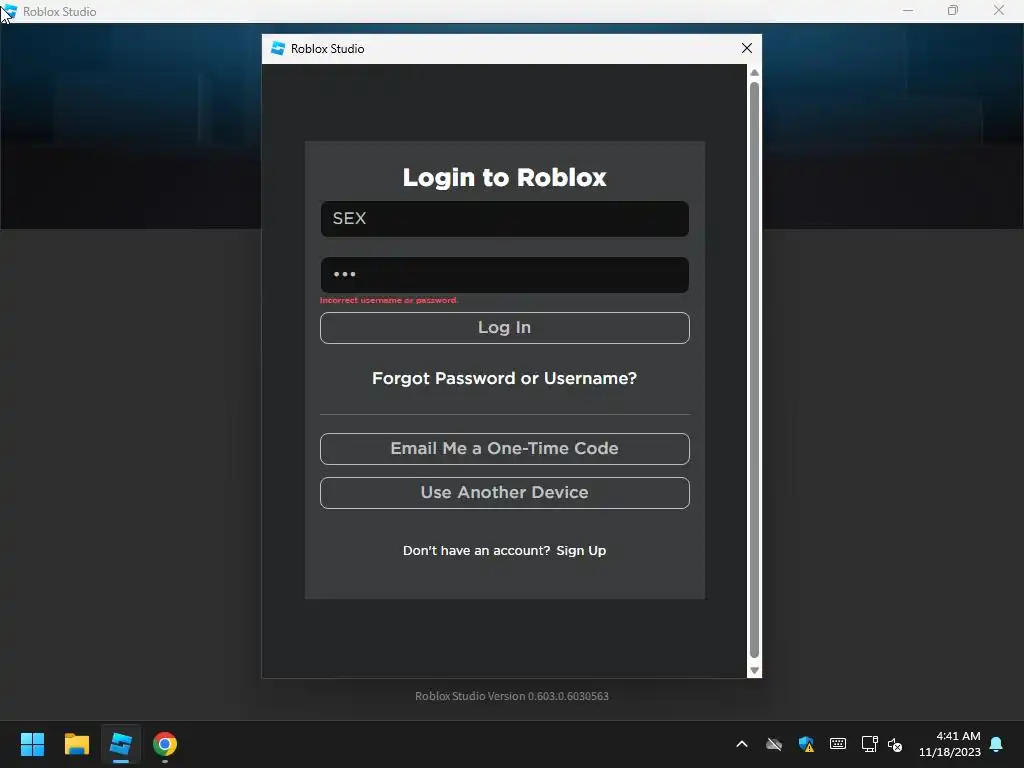Open the Windows Start menu
The width and height of the screenshot is (1024, 768).
coord(32,744)
